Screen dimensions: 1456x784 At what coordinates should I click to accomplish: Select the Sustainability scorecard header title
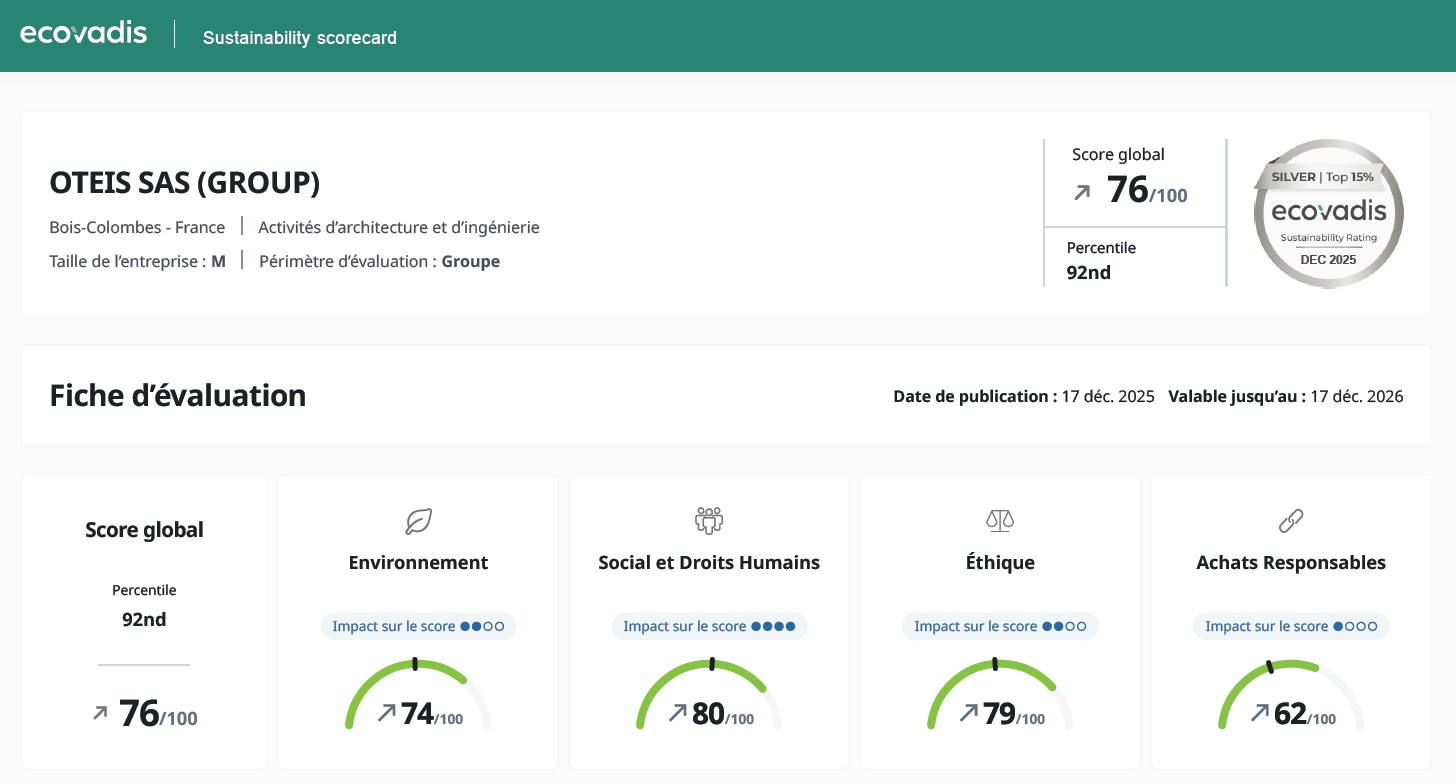point(299,38)
